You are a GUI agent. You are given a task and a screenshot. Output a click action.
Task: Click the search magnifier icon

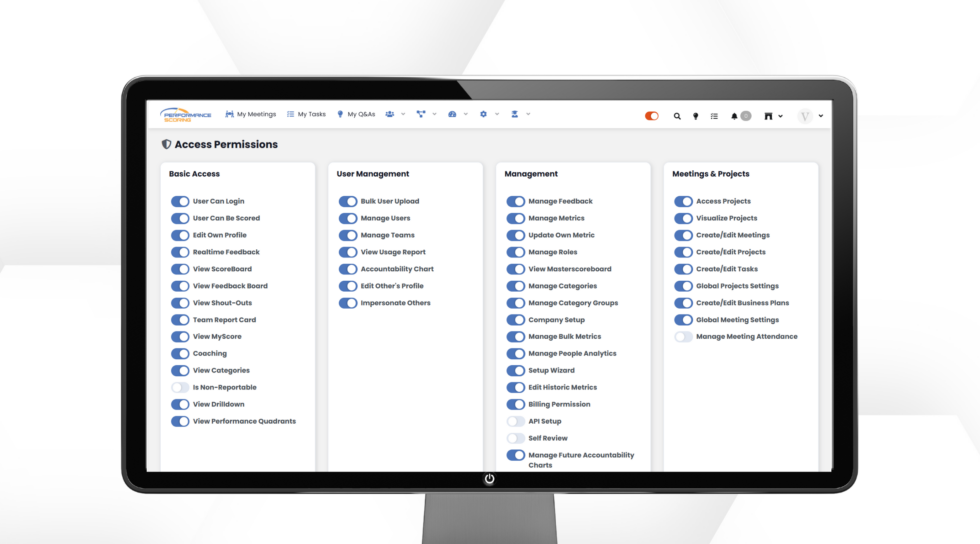677,116
